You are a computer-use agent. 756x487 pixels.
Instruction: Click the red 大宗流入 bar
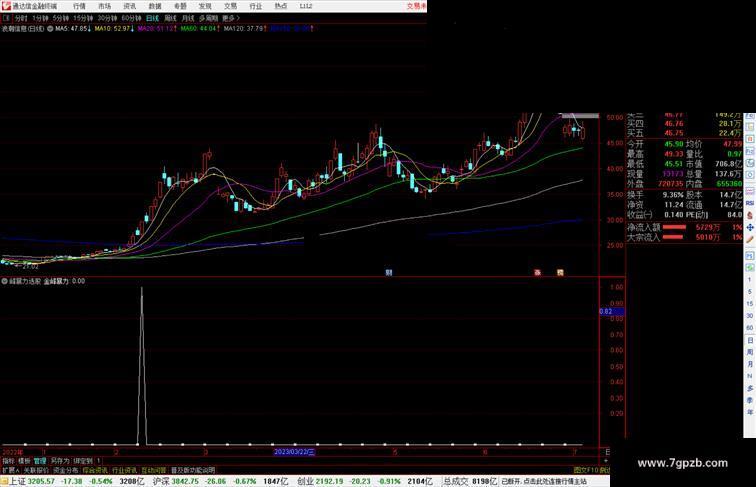click(673, 237)
